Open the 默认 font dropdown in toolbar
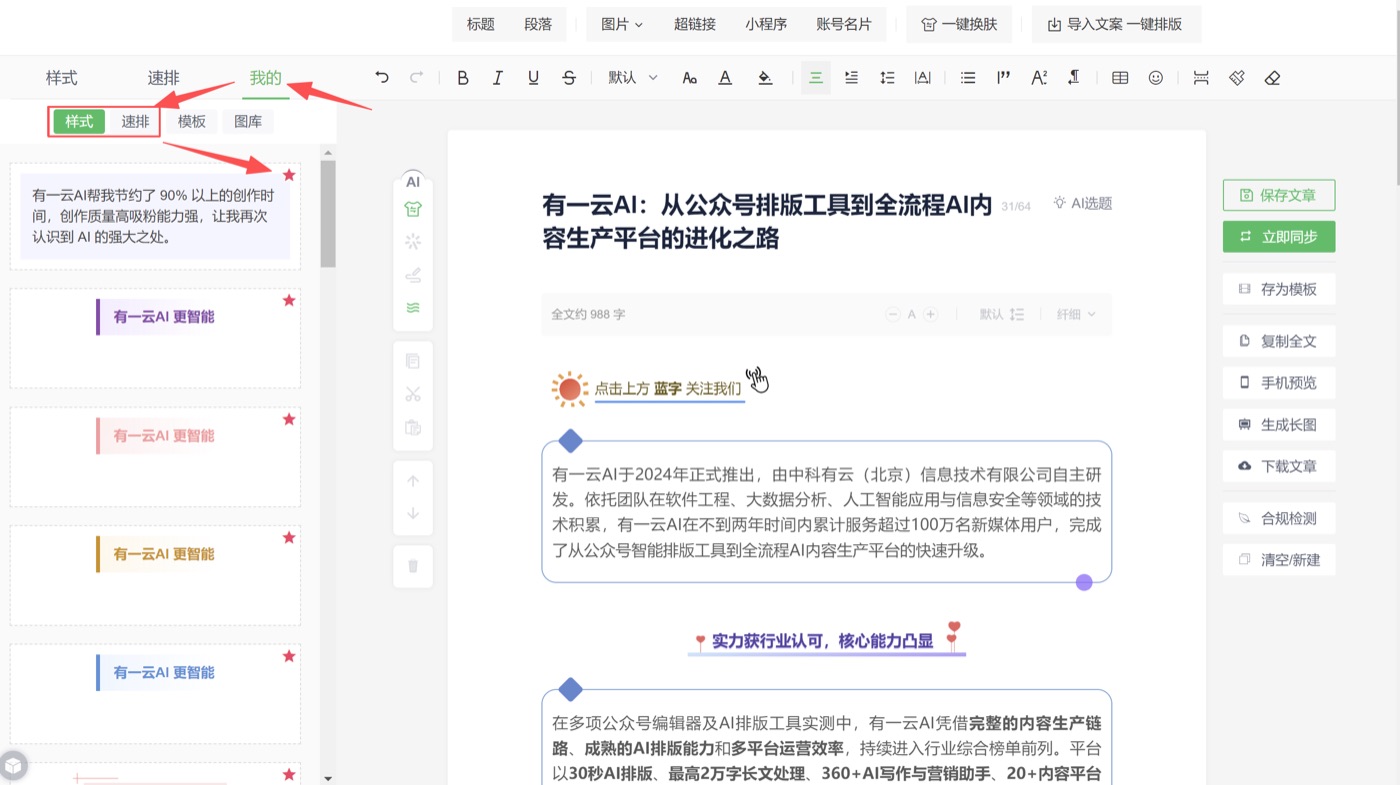Screen dimensions: 1400x785 (633, 78)
